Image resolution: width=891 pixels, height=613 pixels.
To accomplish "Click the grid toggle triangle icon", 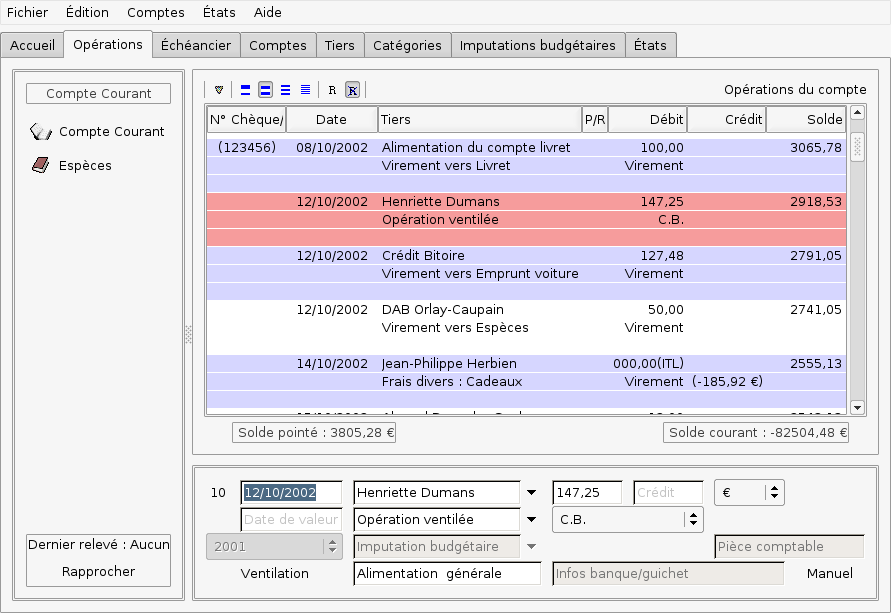I will point(219,90).
